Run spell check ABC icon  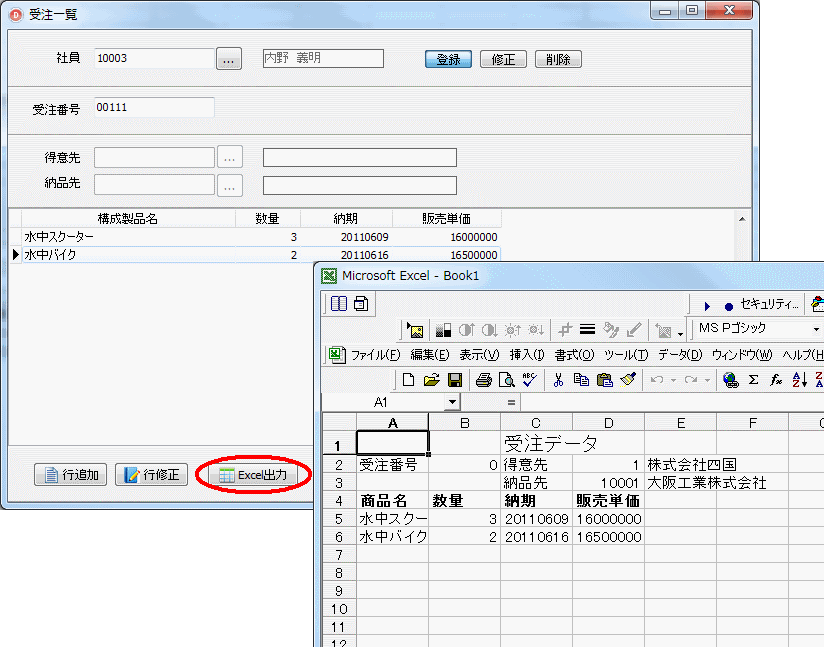coord(529,379)
